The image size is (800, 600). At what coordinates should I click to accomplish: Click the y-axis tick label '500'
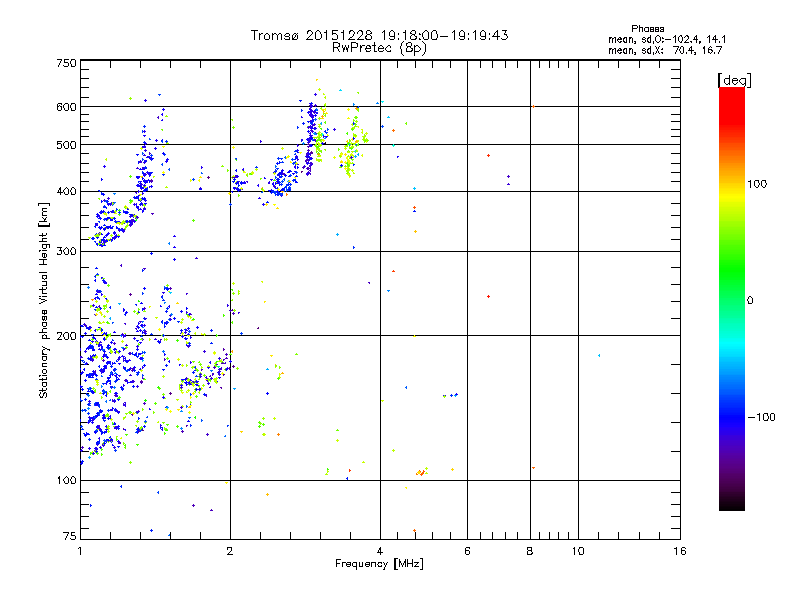(x=67, y=145)
